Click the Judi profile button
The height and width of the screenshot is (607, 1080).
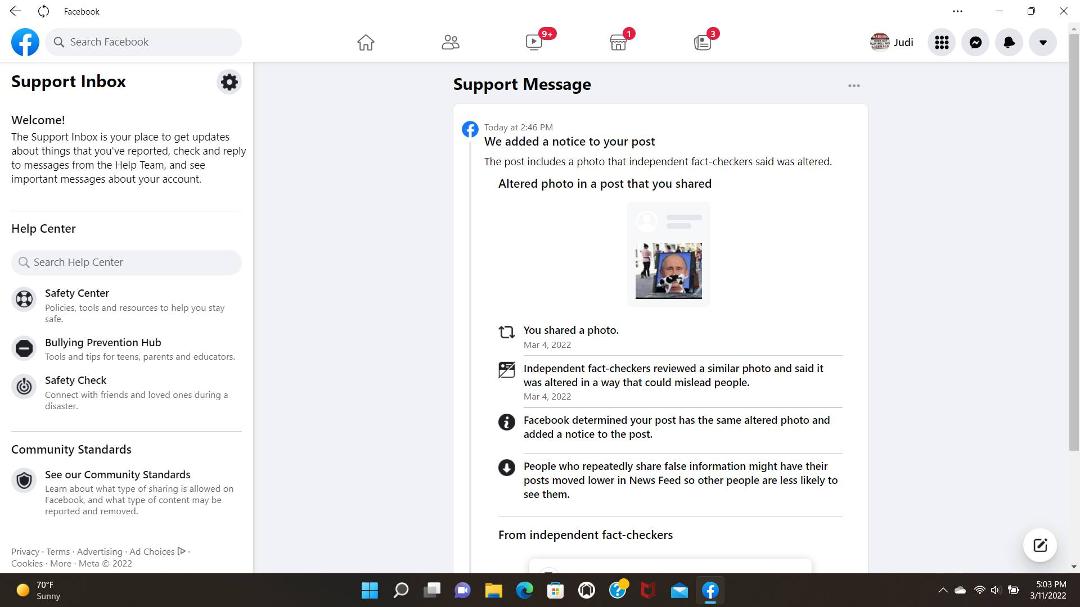[x=892, y=42]
